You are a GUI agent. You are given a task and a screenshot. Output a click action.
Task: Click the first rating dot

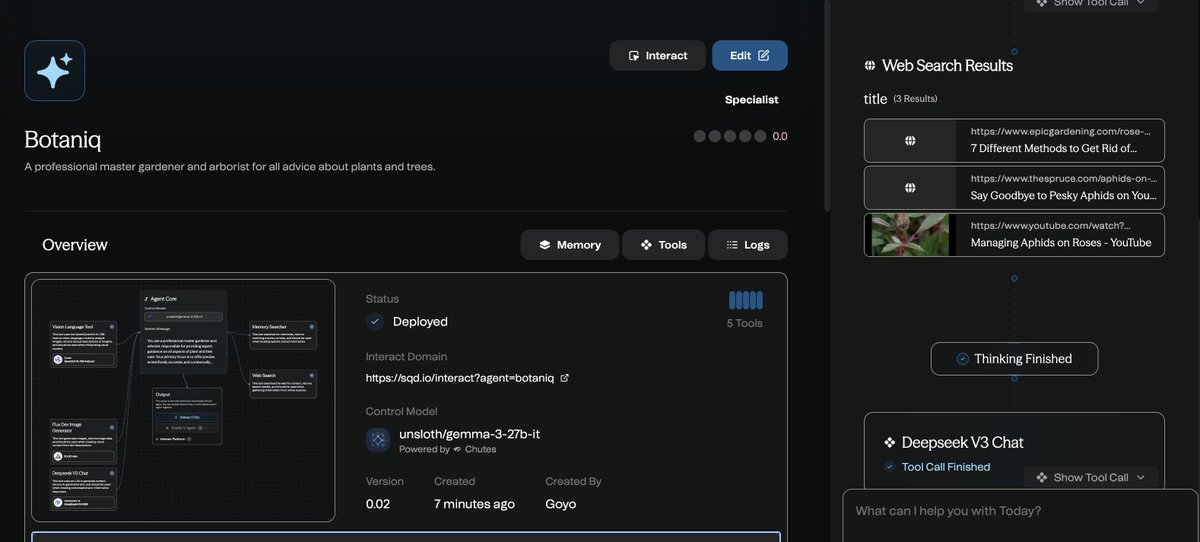tap(700, 136)
